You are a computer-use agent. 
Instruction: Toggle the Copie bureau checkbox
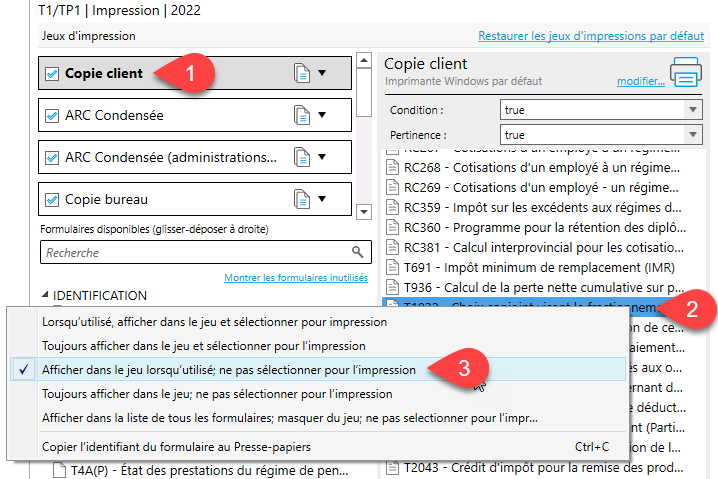click(52, 200)
